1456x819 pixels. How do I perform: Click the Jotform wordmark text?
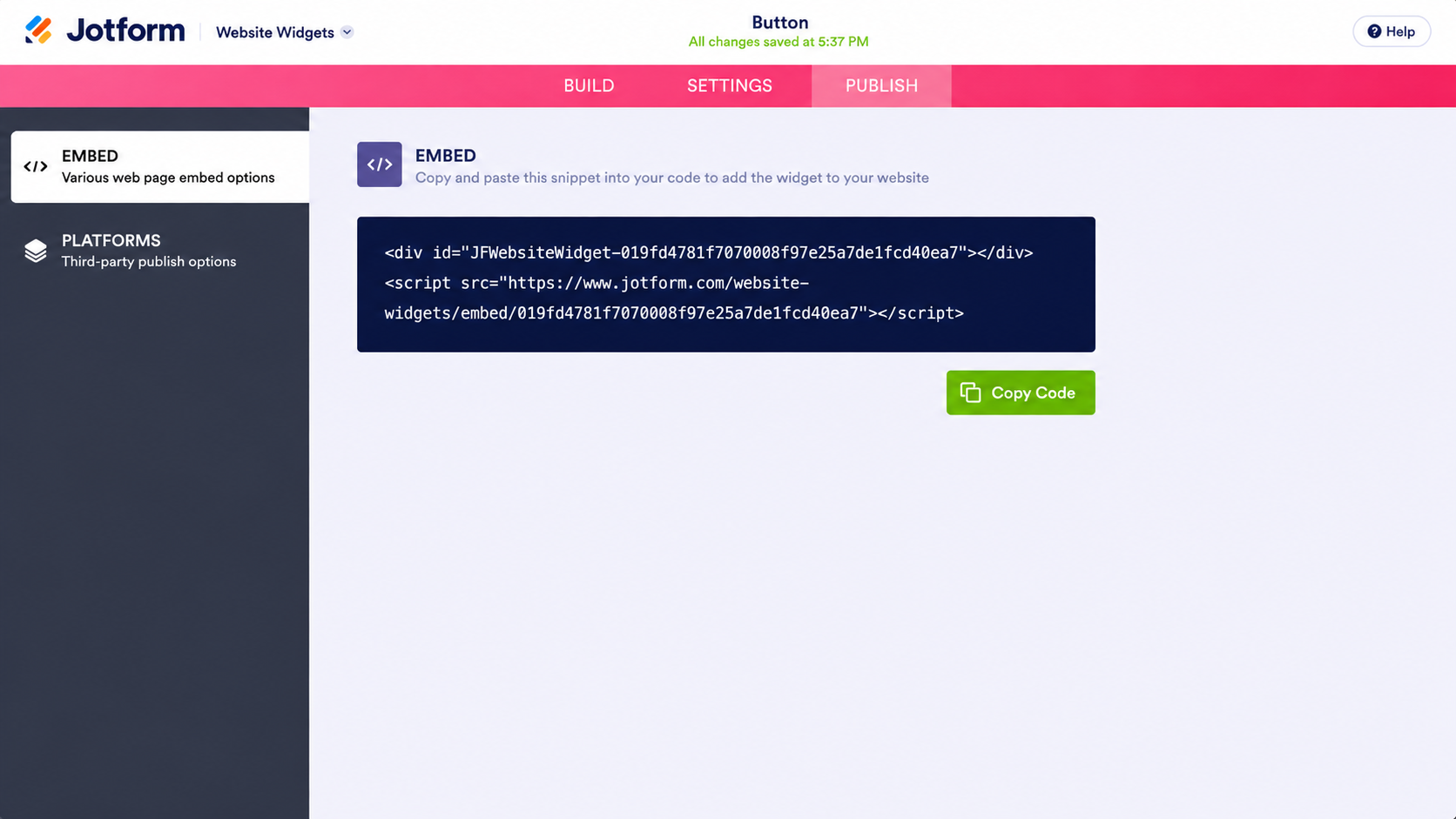click(x=125, y=30)
